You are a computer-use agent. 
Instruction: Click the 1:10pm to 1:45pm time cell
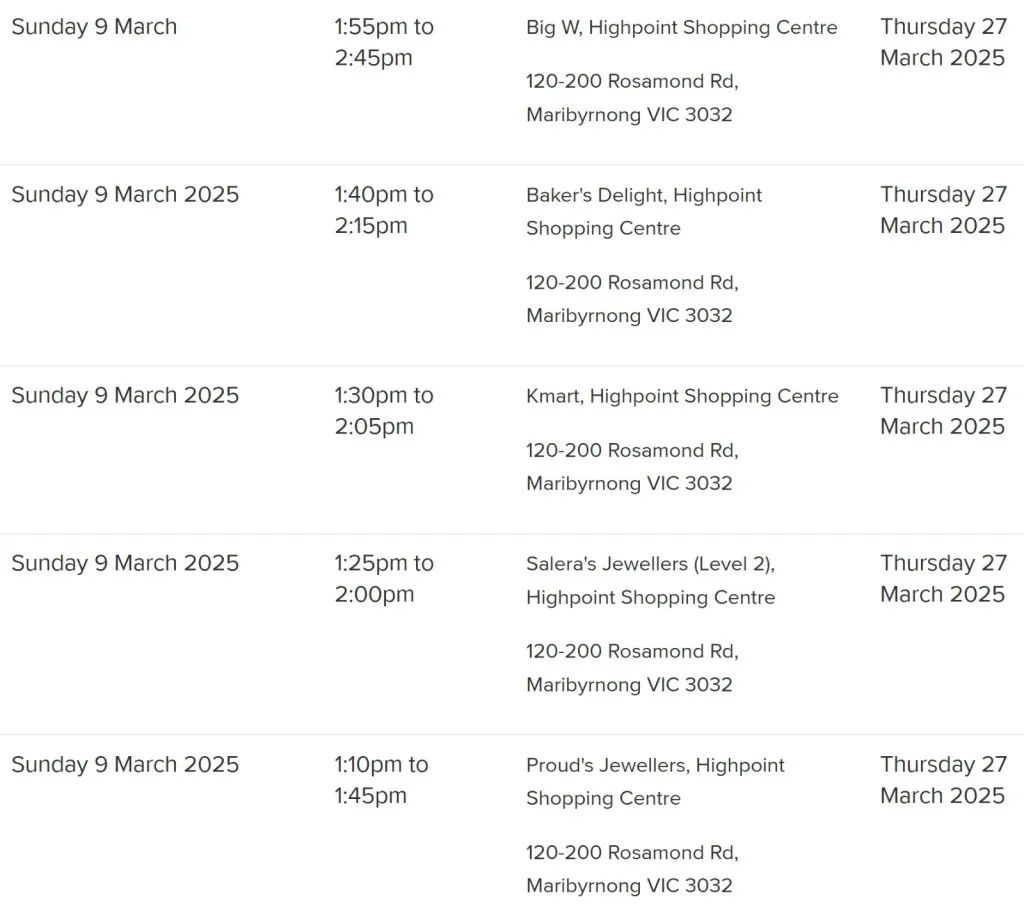tap(381, 779)
